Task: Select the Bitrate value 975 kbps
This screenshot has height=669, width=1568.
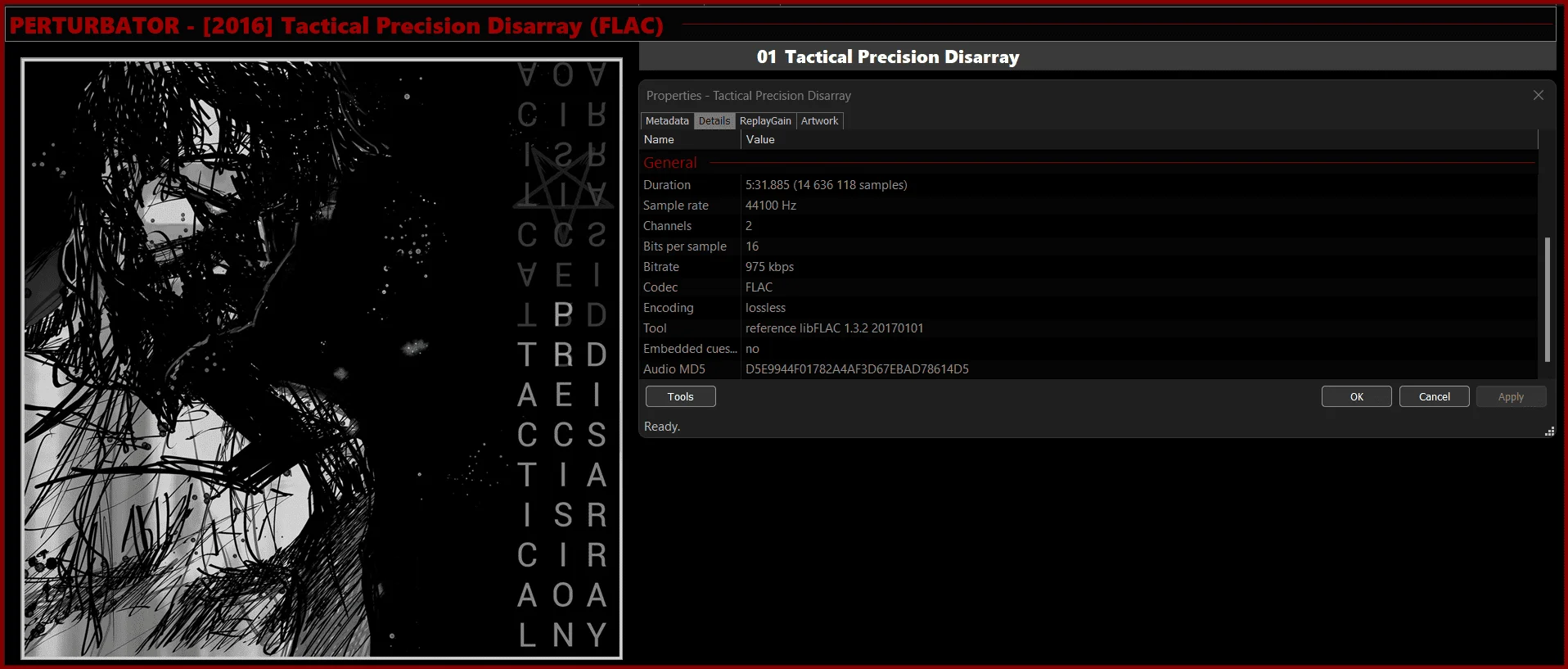Action: [x=769, y=267]
